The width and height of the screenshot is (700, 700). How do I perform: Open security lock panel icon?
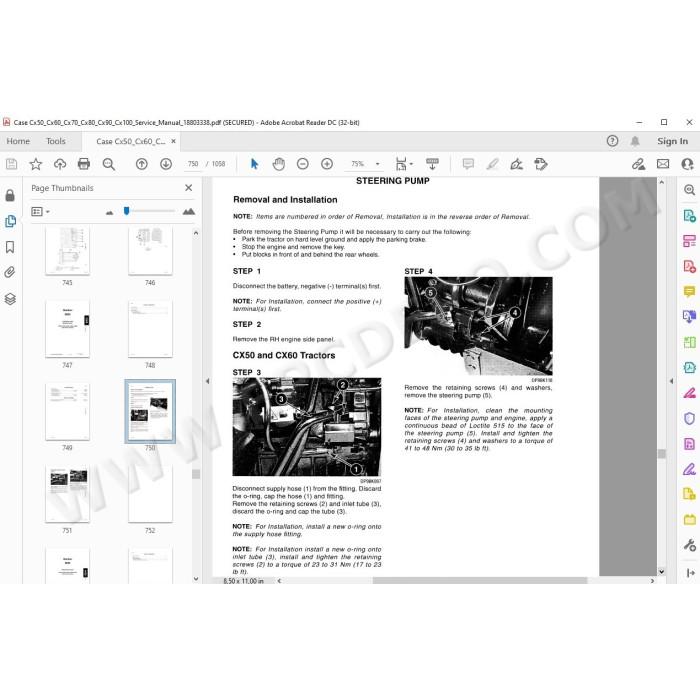click(10, 196)
